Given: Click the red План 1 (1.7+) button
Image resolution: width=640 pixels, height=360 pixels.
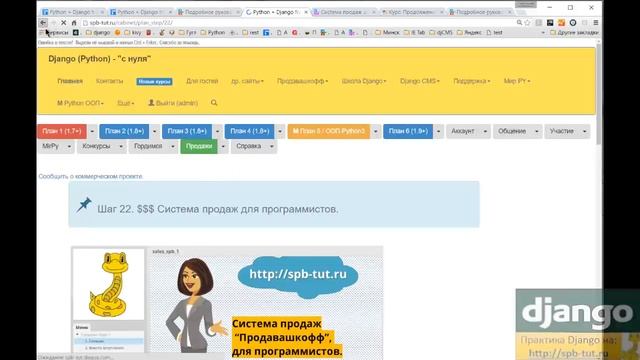Looking at the screenshot, I should [x=62, y=131].
